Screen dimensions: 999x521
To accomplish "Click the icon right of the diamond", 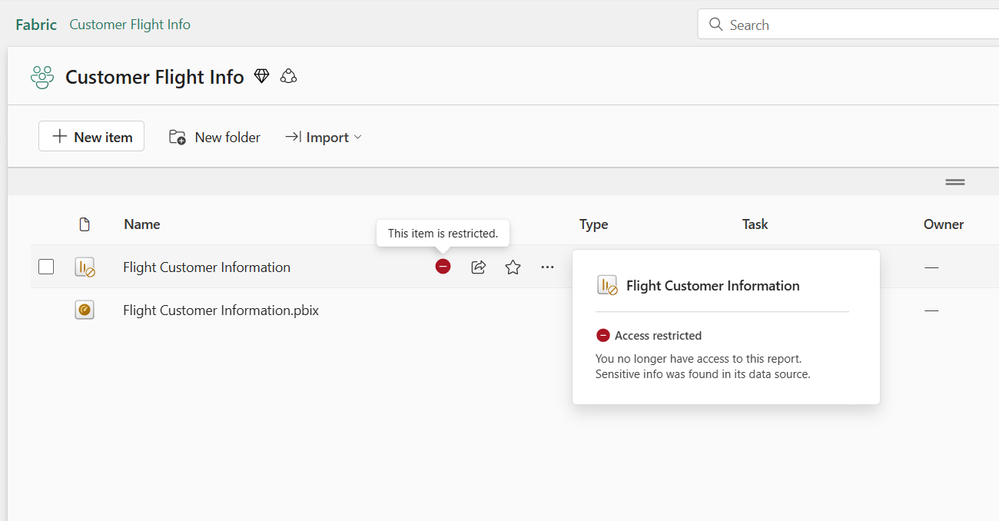I will click(x=289, y=76).
